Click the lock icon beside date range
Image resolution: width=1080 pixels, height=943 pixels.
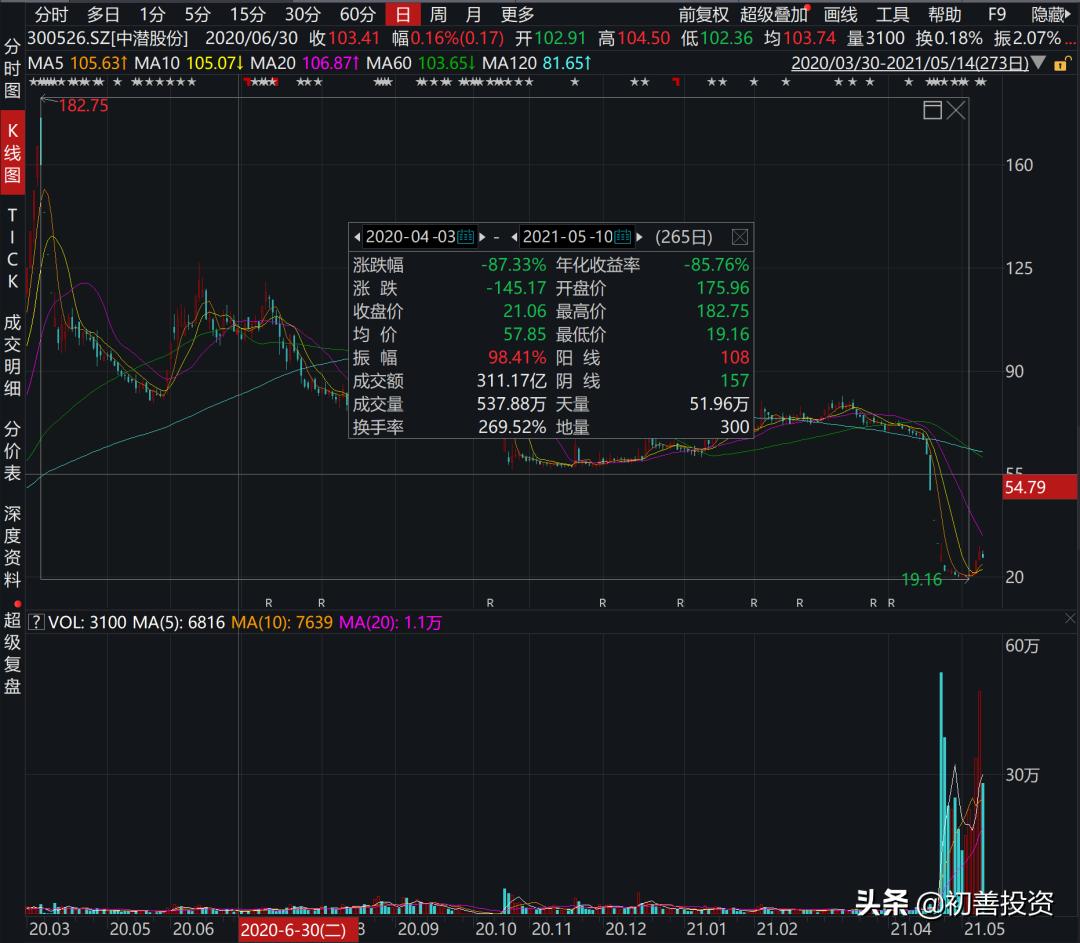(1062, 63)
